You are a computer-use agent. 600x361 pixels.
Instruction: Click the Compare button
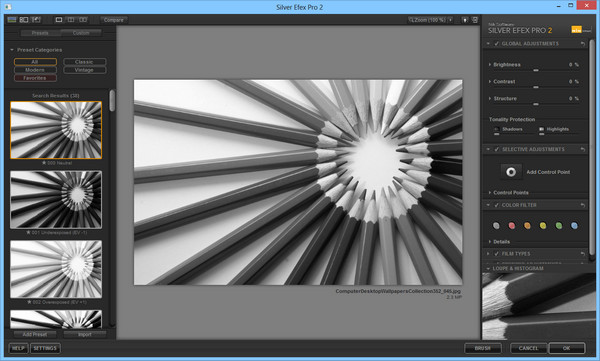114,20
